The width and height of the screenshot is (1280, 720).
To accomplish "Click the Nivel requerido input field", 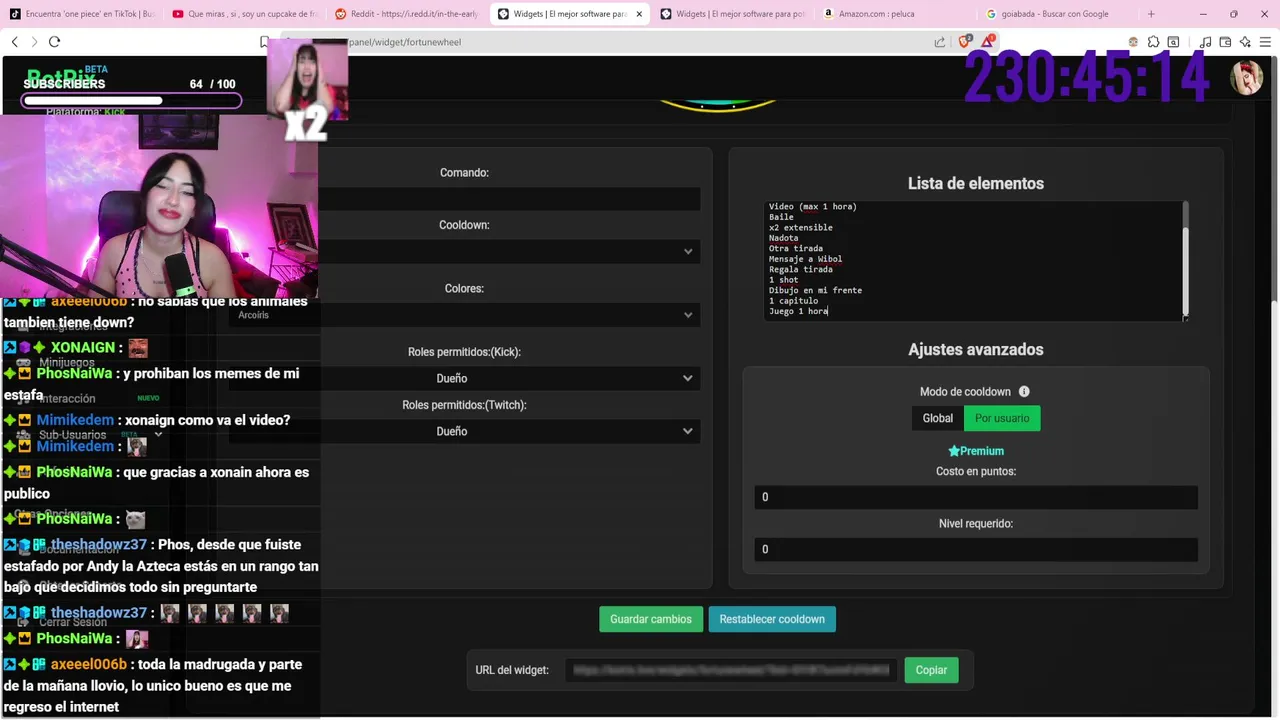I will pos(976,549).
